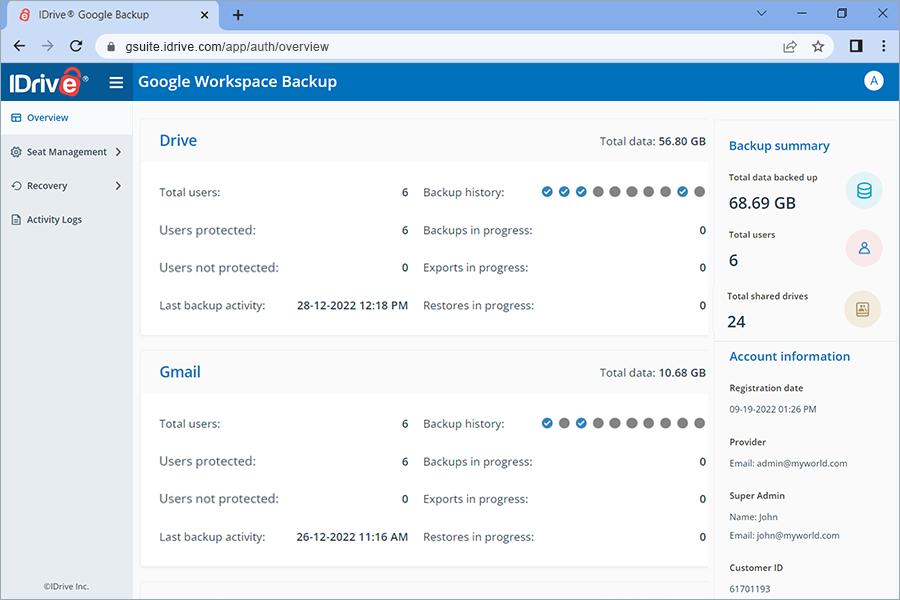Click the share icon in the address bar
The image size is (900, 600).
[790, 46]
